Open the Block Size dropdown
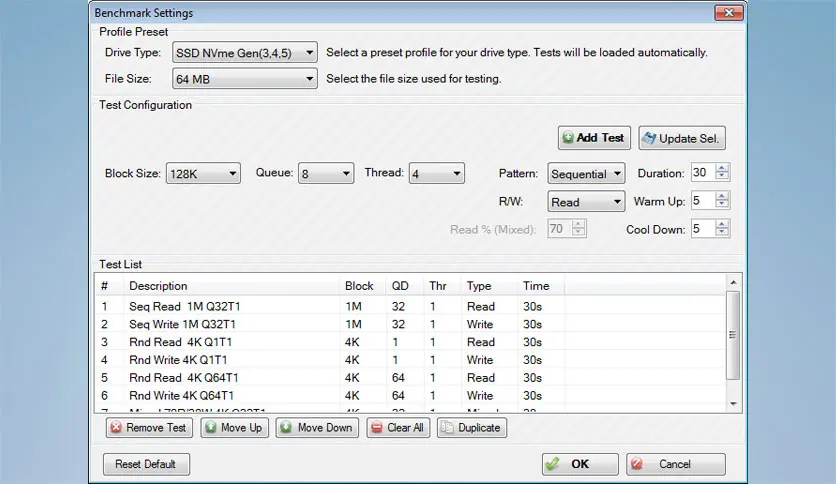Screen dimensions: 836x484 (203, 173)
